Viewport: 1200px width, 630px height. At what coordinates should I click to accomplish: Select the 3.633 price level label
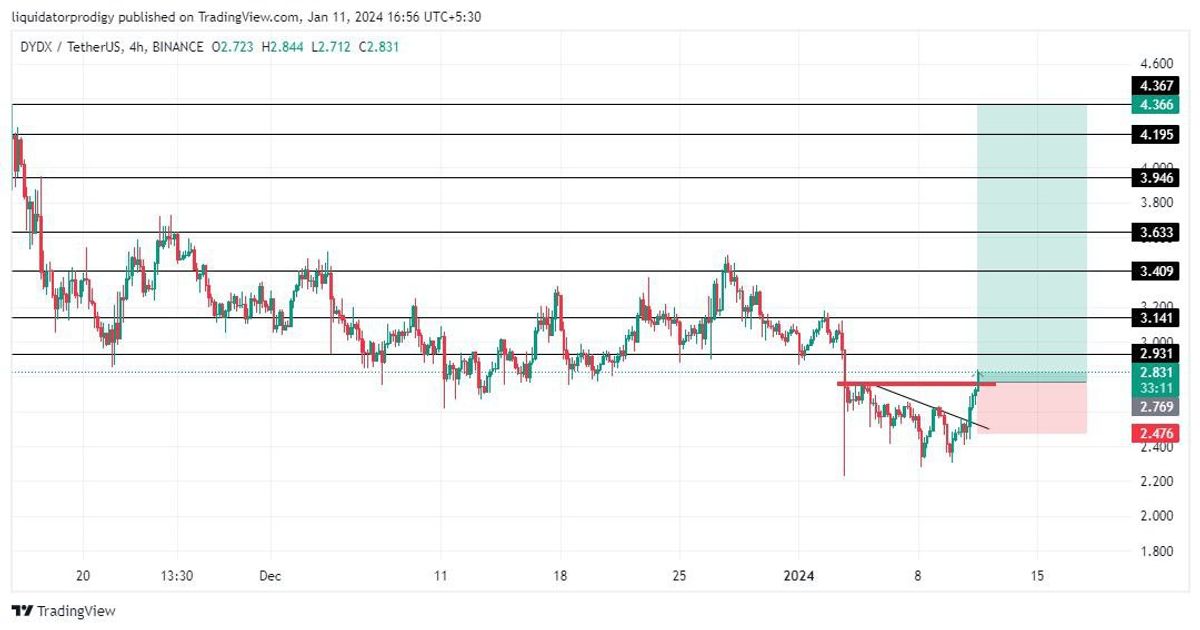pos(1156,232)
